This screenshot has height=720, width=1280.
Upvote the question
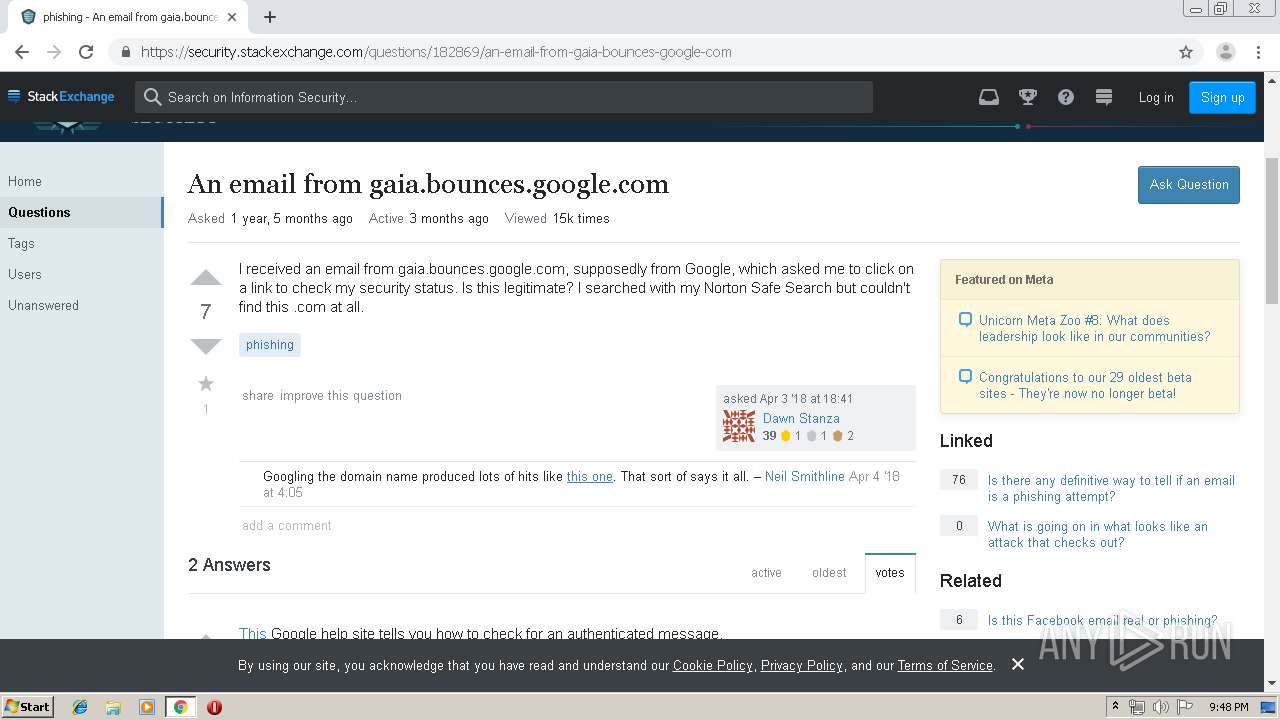tap(205, 278)
